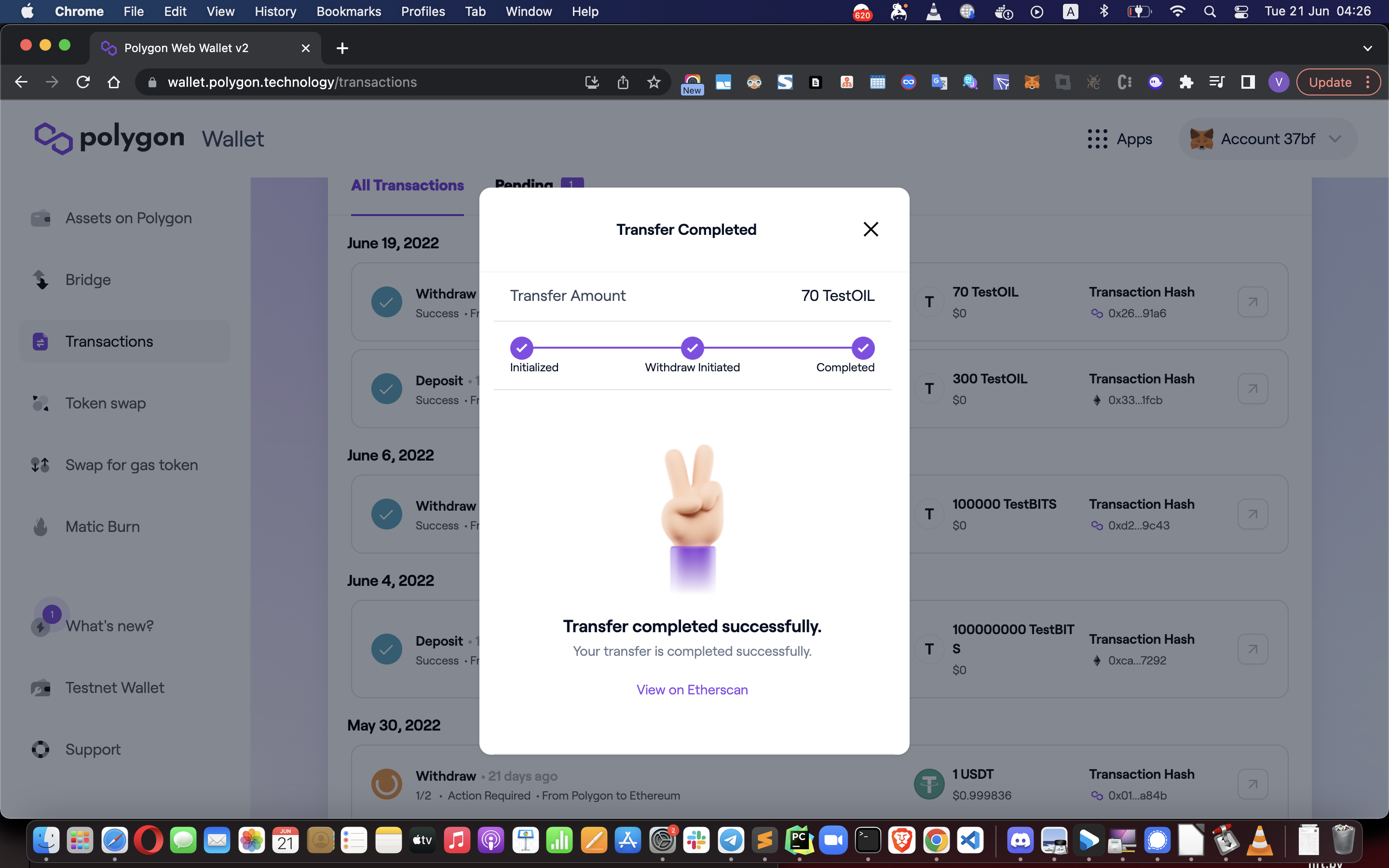
Task: Open the Bridge sidebar item
Action: tap(88, 280)
